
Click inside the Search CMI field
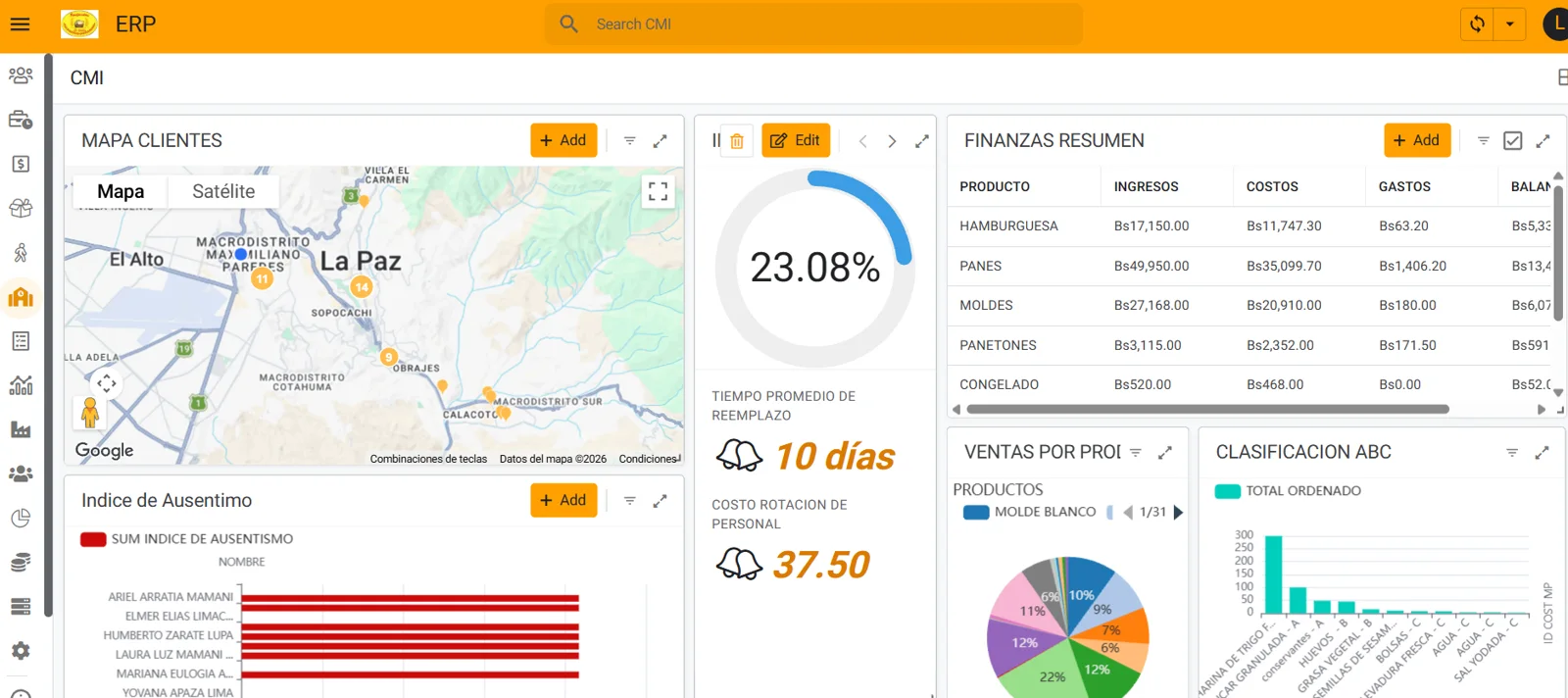[813, 25]
